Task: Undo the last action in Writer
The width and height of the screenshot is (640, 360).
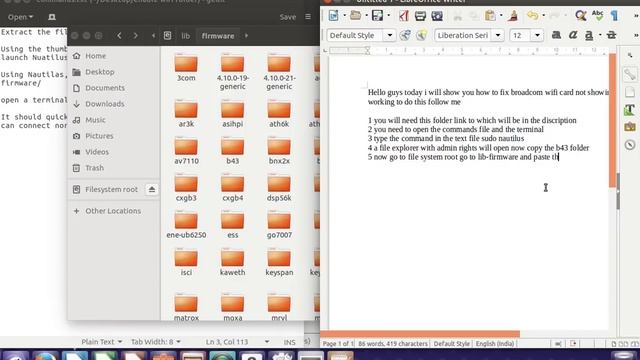Action: 532,16
